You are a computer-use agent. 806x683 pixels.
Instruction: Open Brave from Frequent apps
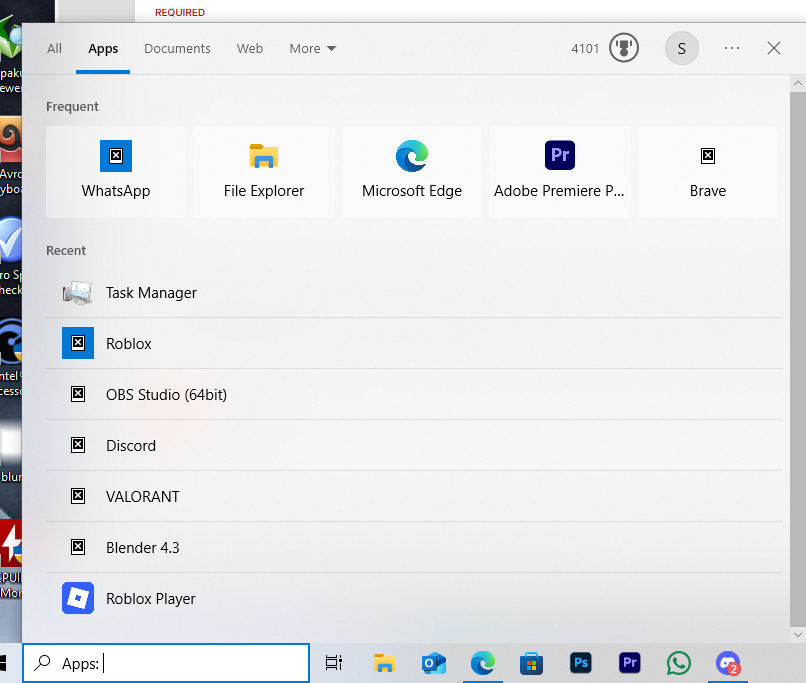tap(708, 172)
